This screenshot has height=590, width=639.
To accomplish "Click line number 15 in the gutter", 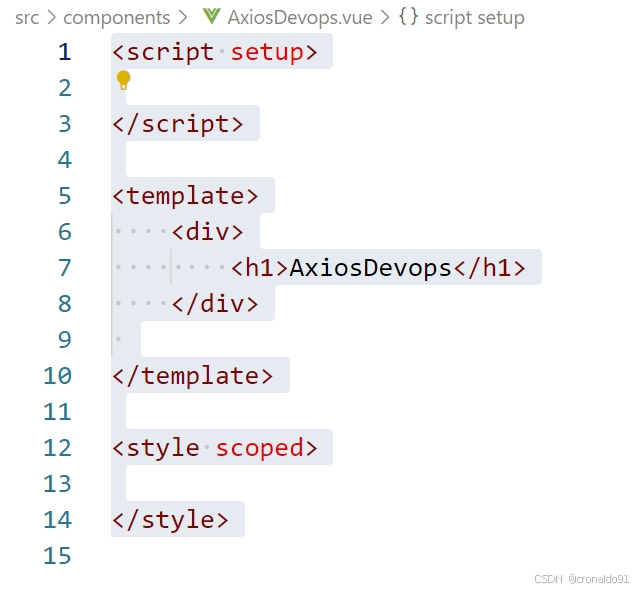I will point(57,555).
